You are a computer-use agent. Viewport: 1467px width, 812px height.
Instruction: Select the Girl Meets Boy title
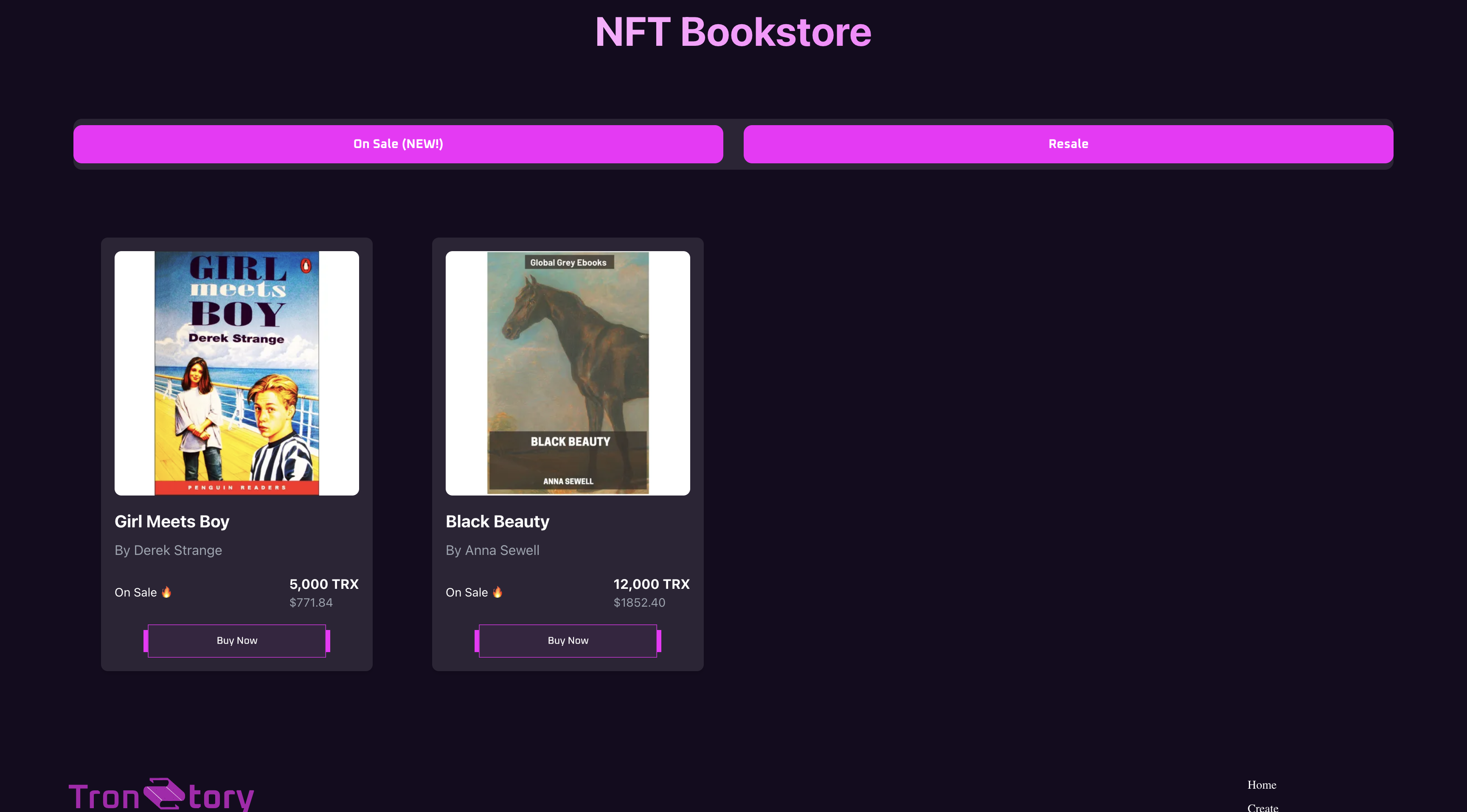[x=172, y=521]
